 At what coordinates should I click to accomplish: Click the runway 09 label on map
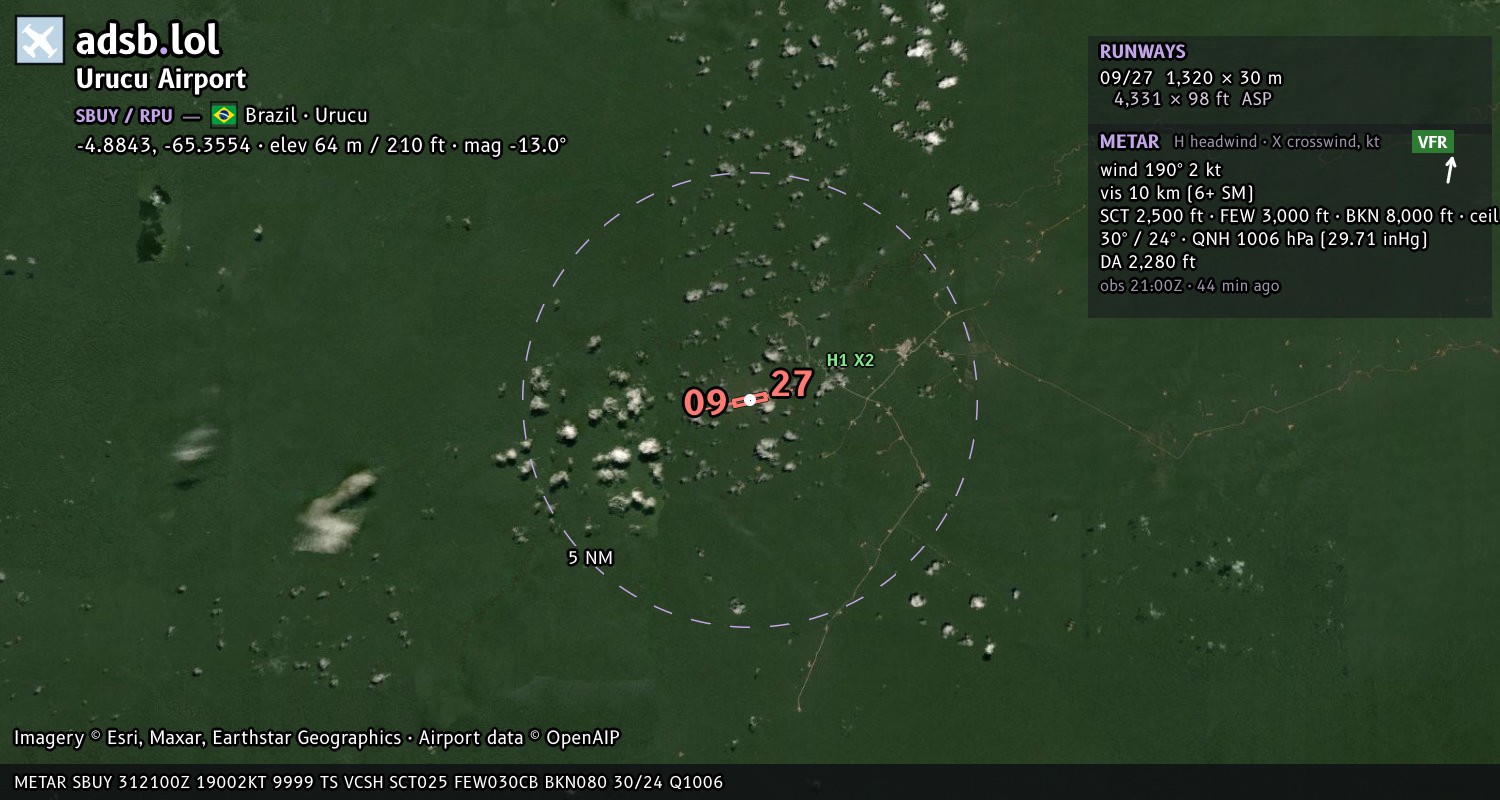point(705,403)
